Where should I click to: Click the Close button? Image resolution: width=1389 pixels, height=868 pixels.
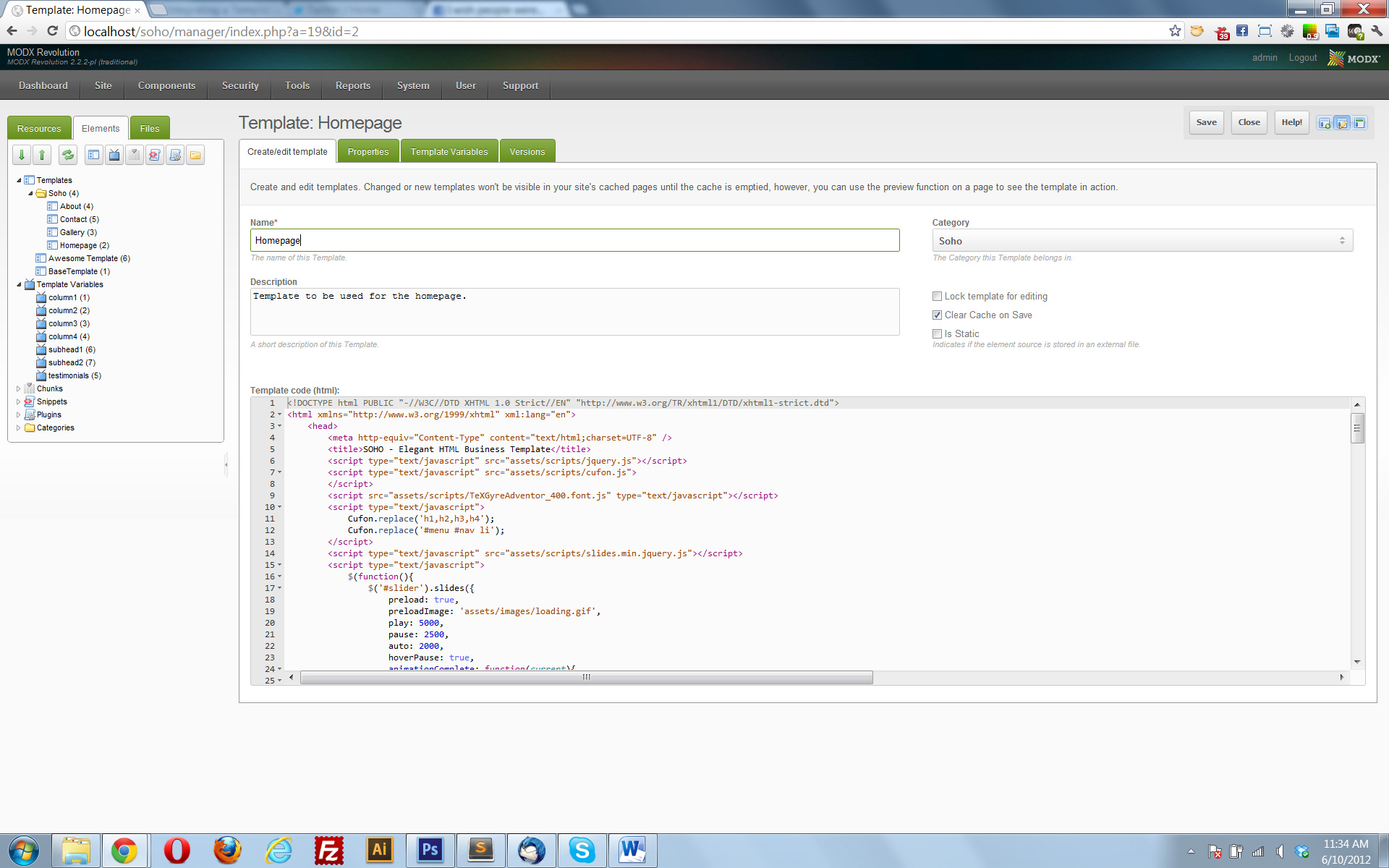click(1249, 122)
